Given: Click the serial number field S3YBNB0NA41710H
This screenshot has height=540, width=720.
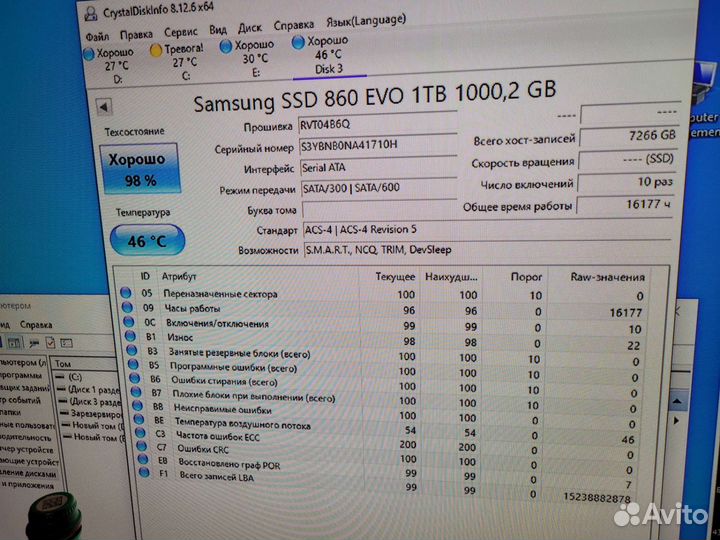Looking at the screenshot, I should coord(379,146).
